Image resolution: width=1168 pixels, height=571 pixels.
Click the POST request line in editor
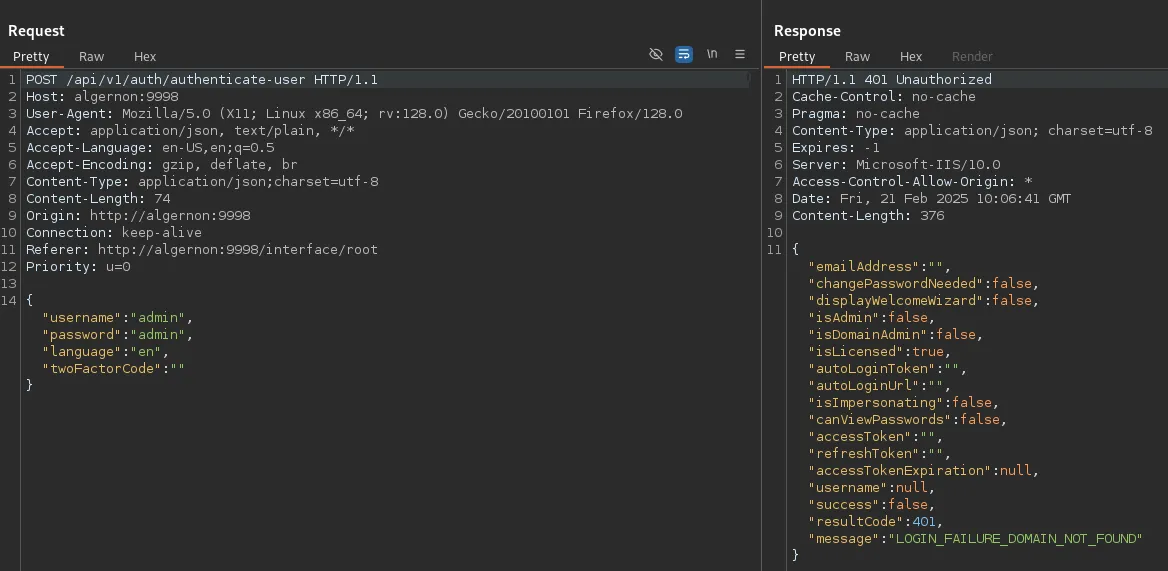click(x=201, y=80)
